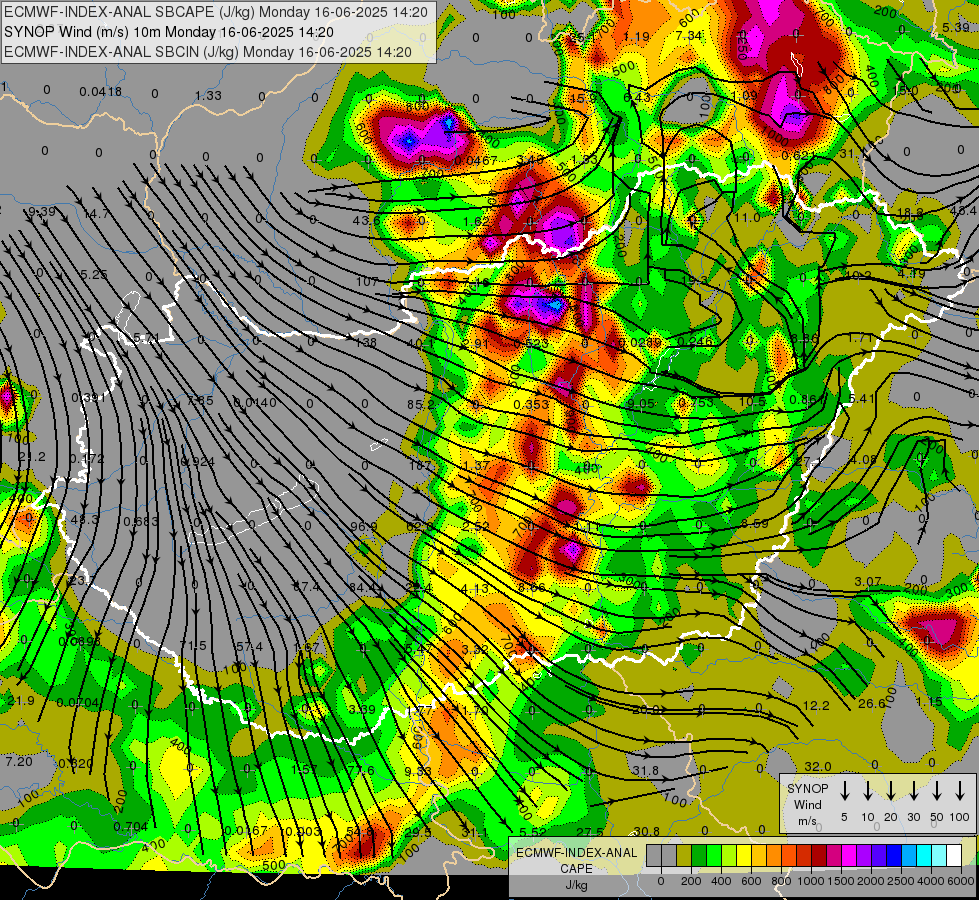
Task: Click the station value '138'
Action: (366, 342)
